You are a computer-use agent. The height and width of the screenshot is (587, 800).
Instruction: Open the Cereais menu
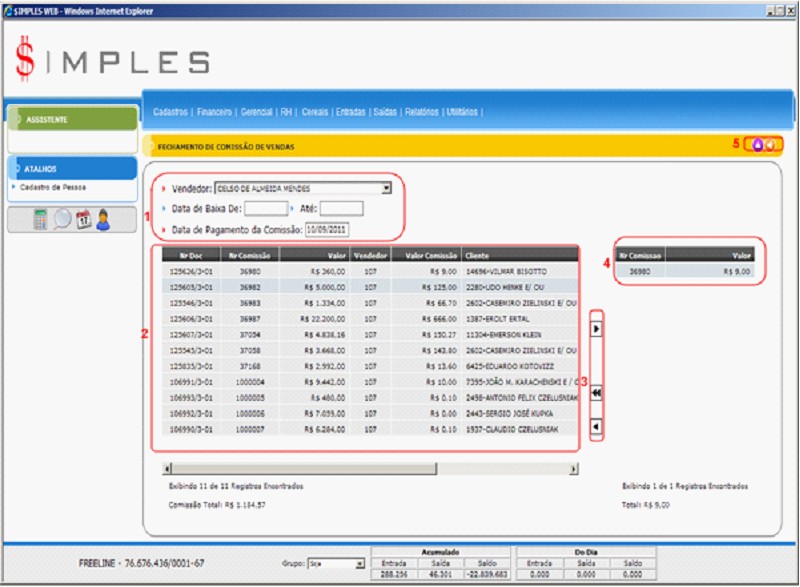pos(315,112)
